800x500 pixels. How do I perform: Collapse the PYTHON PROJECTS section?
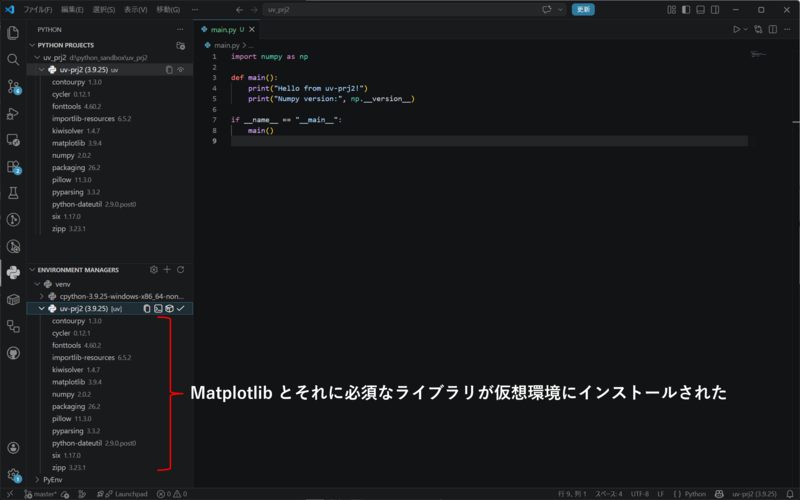click(32, 45)
